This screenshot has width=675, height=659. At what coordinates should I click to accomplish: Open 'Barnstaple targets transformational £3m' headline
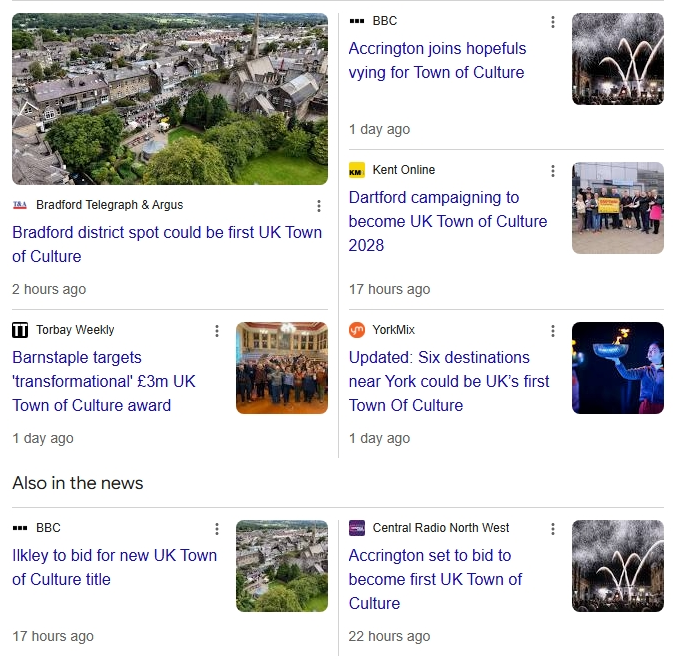click(104, 381)
